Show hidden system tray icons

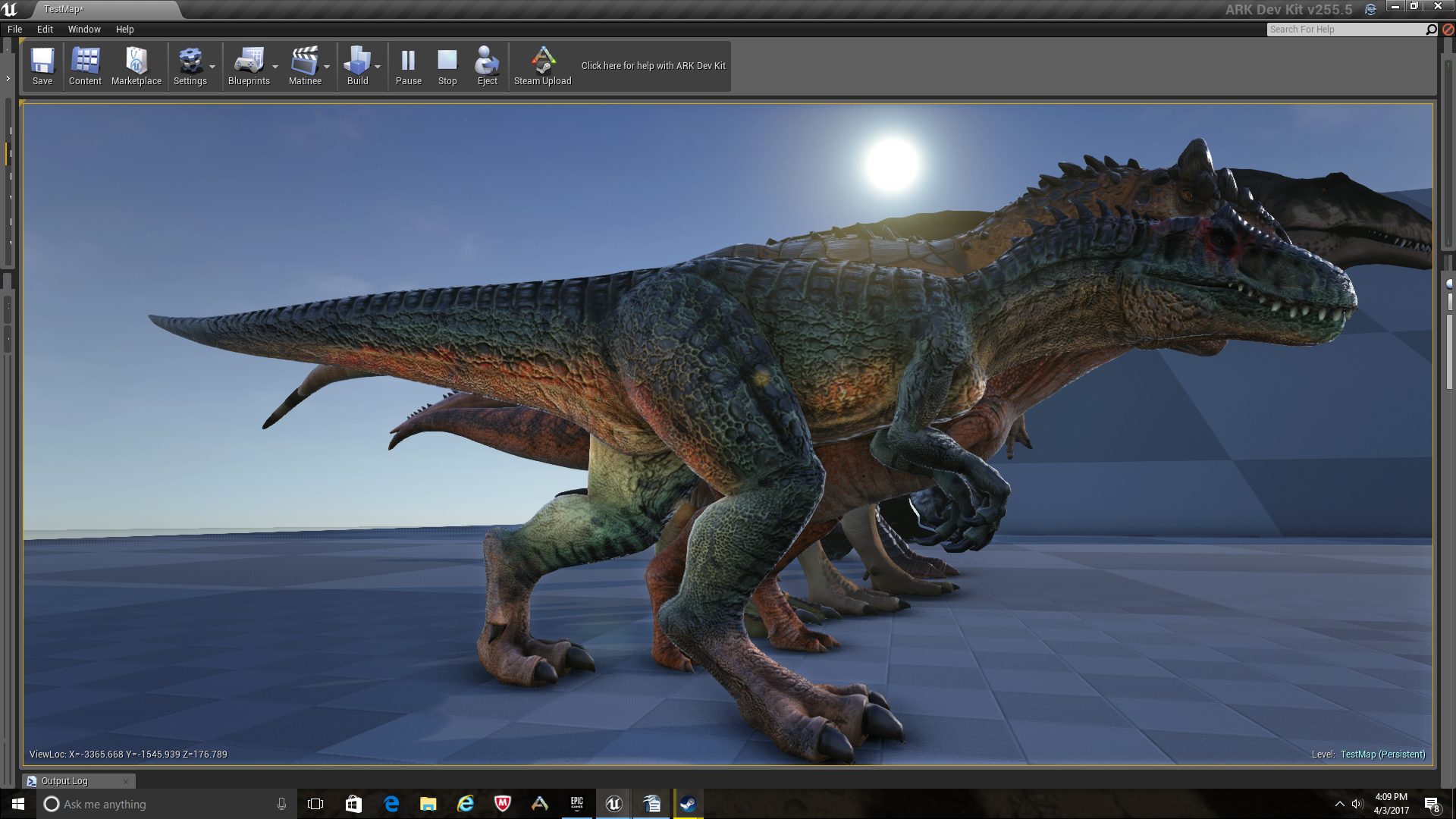click(x=1339, y=804)
